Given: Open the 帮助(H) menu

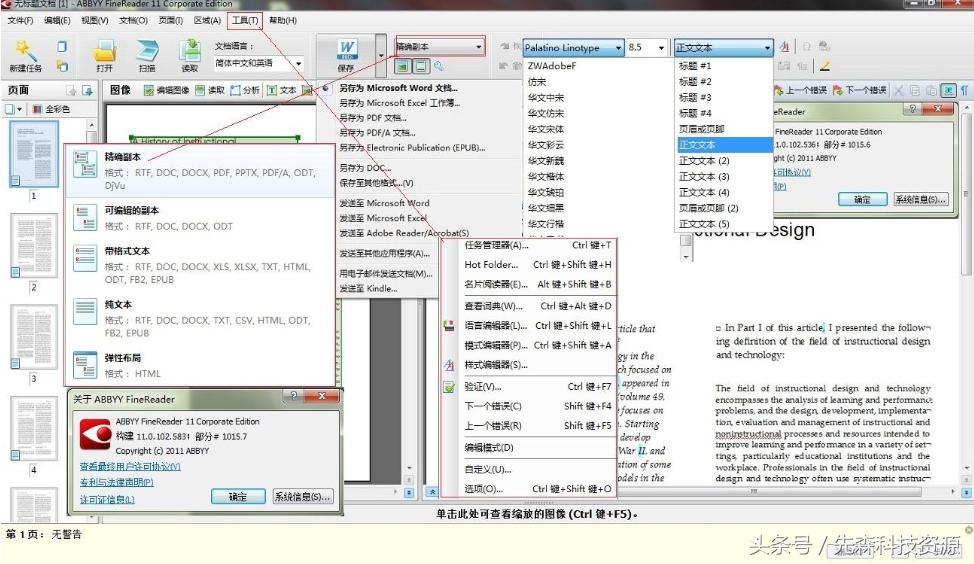Looking at the screenshot, I should 283,20.
